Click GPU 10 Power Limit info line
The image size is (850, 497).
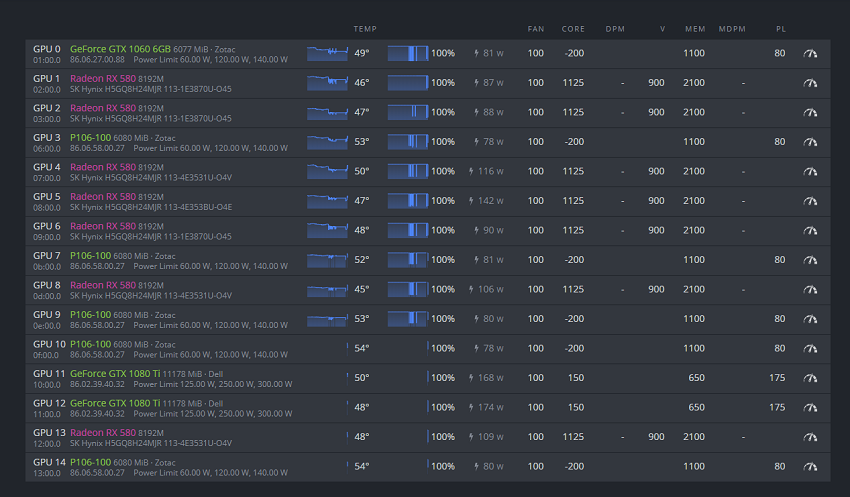[x=210, y=355]
